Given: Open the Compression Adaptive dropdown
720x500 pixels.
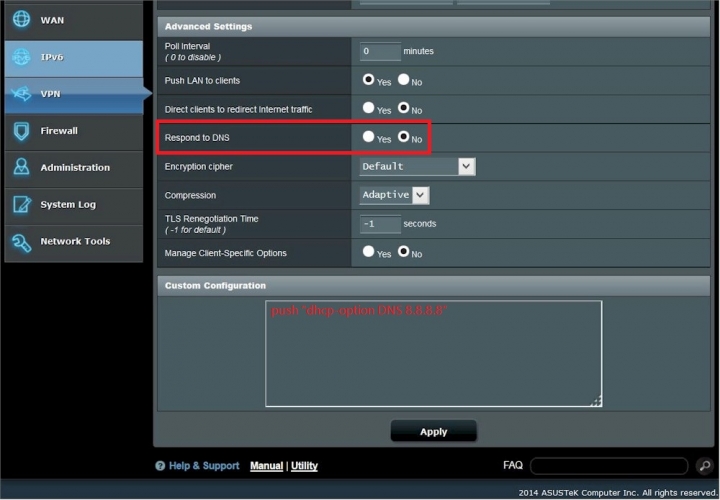Looking at the screenshot, I should [394, 195].
